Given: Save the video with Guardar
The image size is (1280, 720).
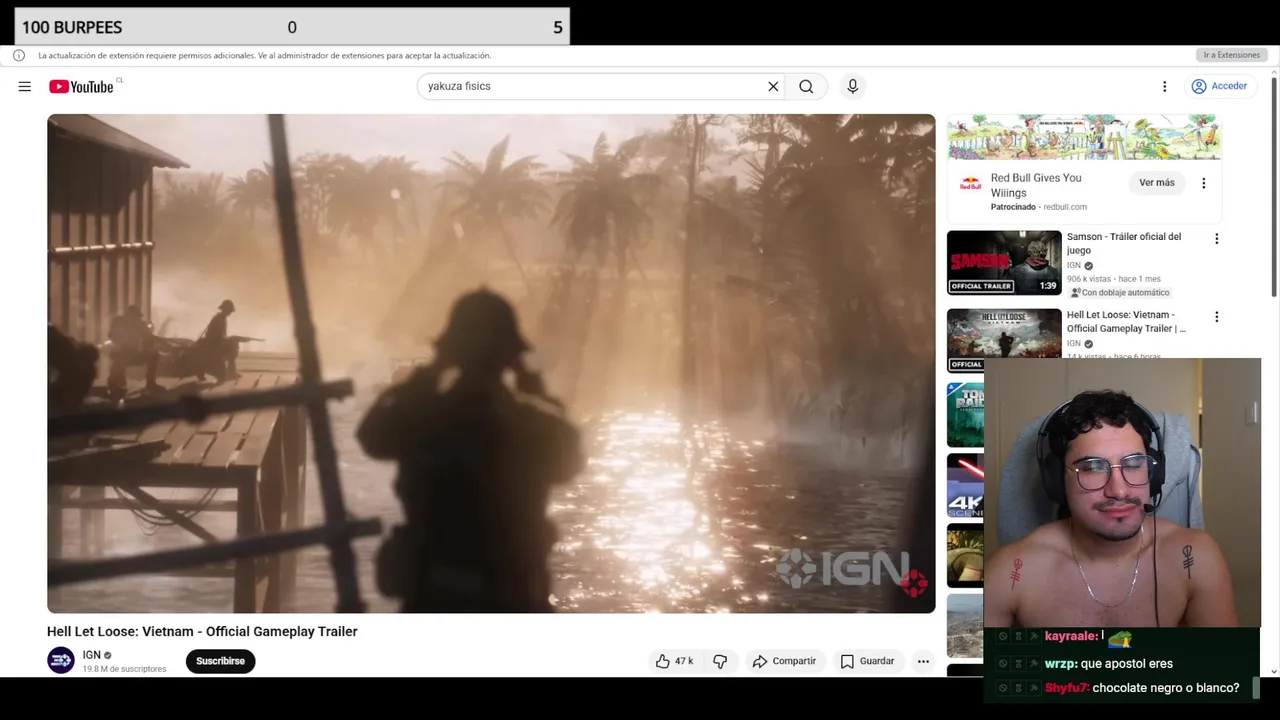Looking at the screenshot, I should pyautogui.click(x=867, y=661).
